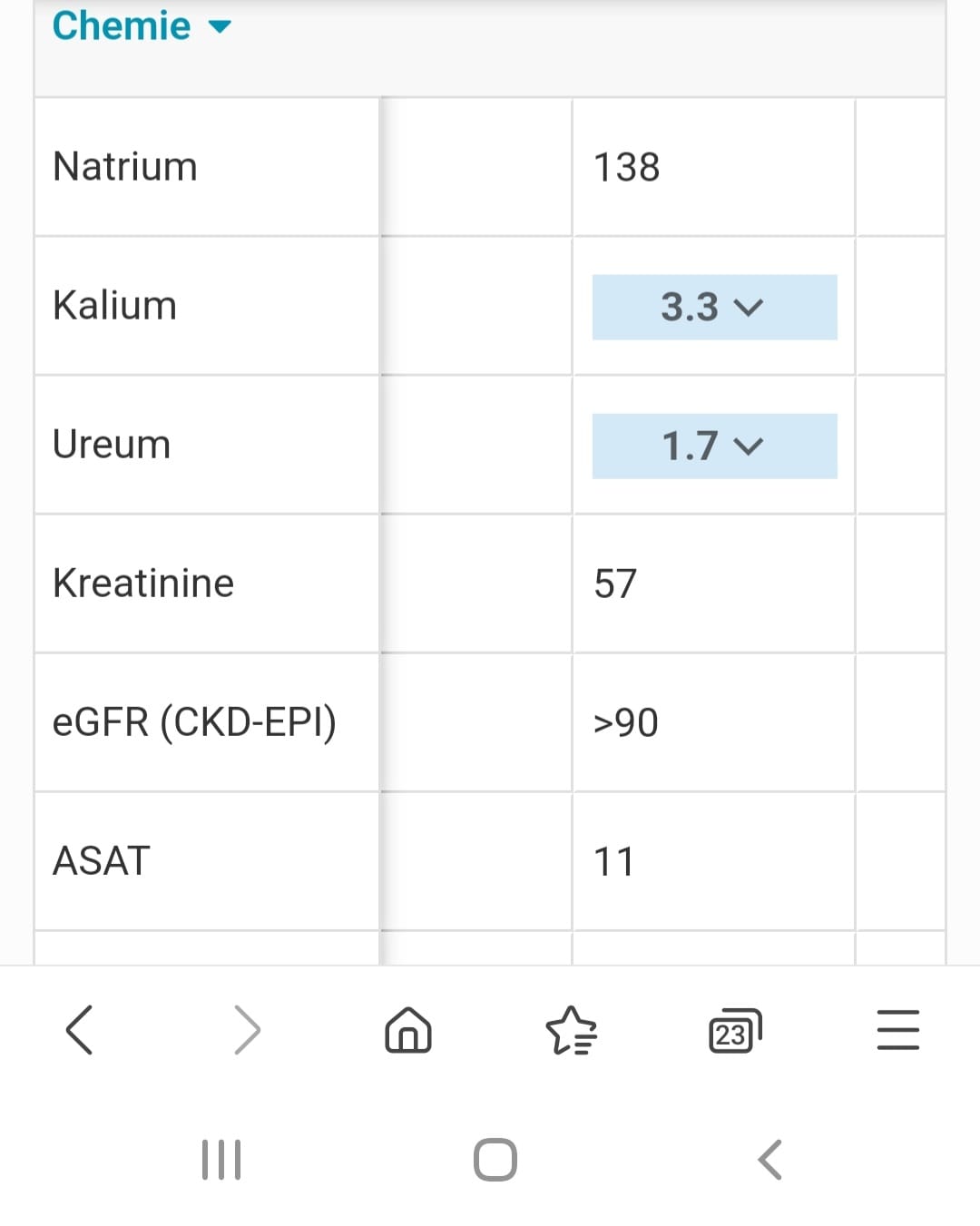Tap the Android recent apps button
980x1226 pixels.
coord(221,1160)
